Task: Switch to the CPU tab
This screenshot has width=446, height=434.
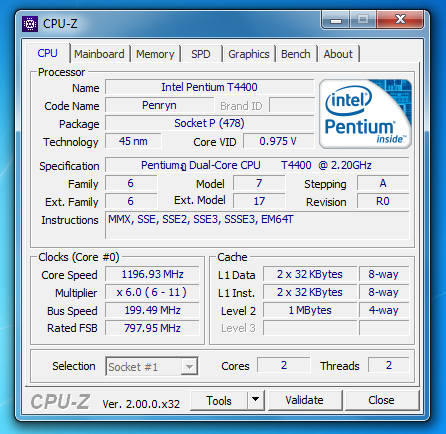Action: pos(47,53)
